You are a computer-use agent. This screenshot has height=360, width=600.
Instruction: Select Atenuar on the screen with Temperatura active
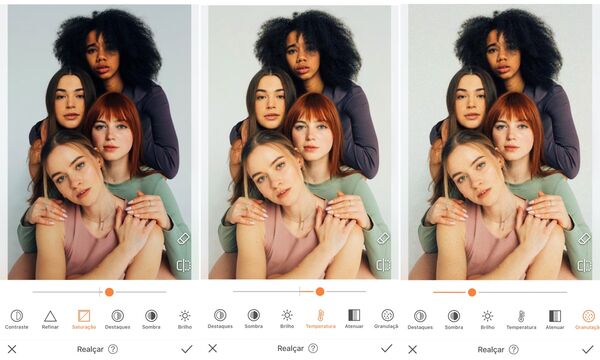(354, 319)
